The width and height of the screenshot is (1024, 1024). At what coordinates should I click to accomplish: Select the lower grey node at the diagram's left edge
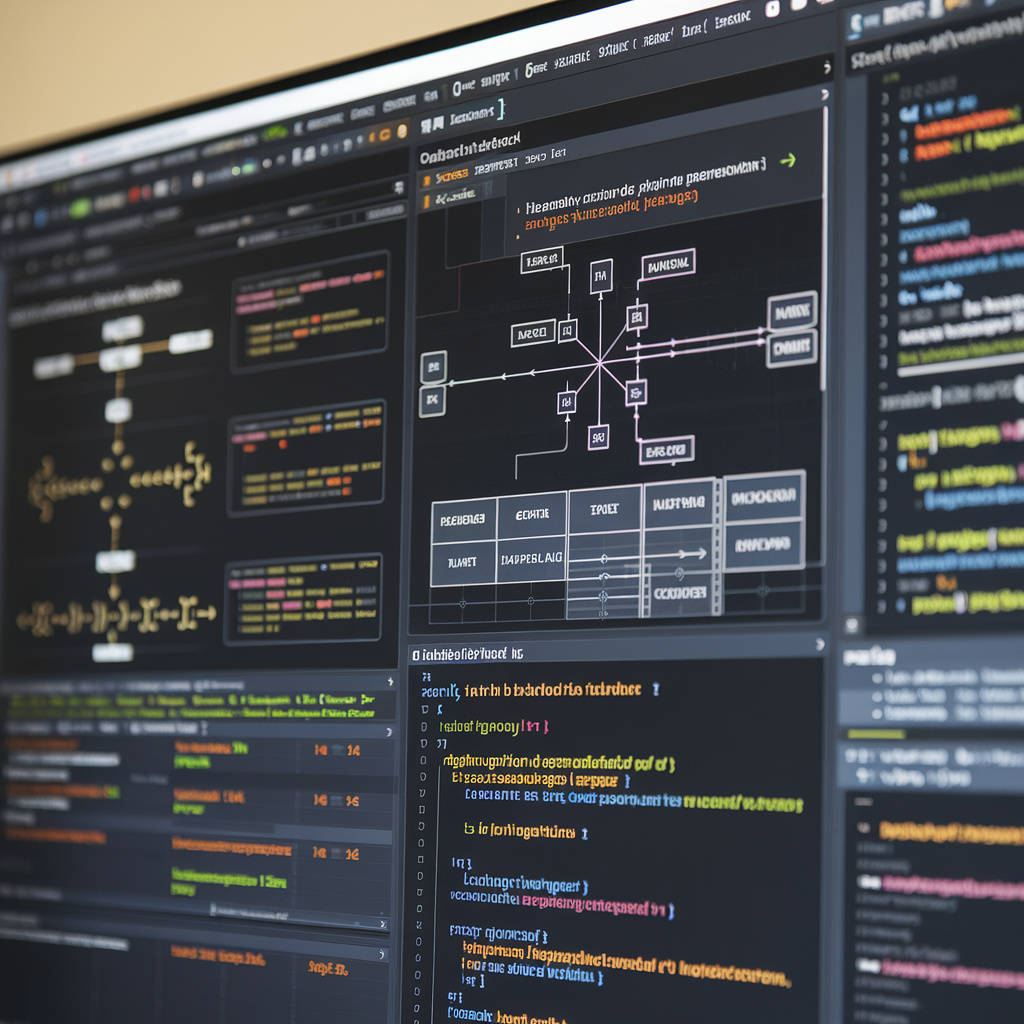tap(432, 400)
